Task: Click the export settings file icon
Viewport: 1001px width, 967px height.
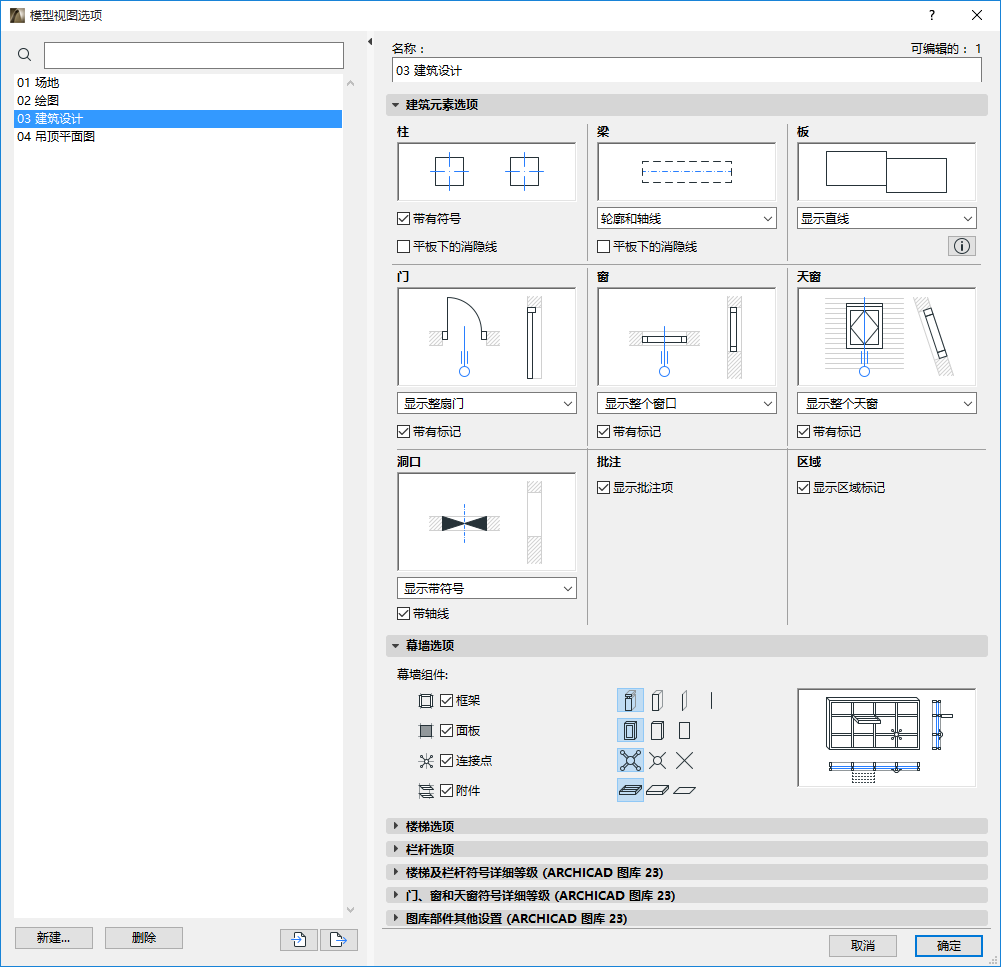Action: [338, 938]
